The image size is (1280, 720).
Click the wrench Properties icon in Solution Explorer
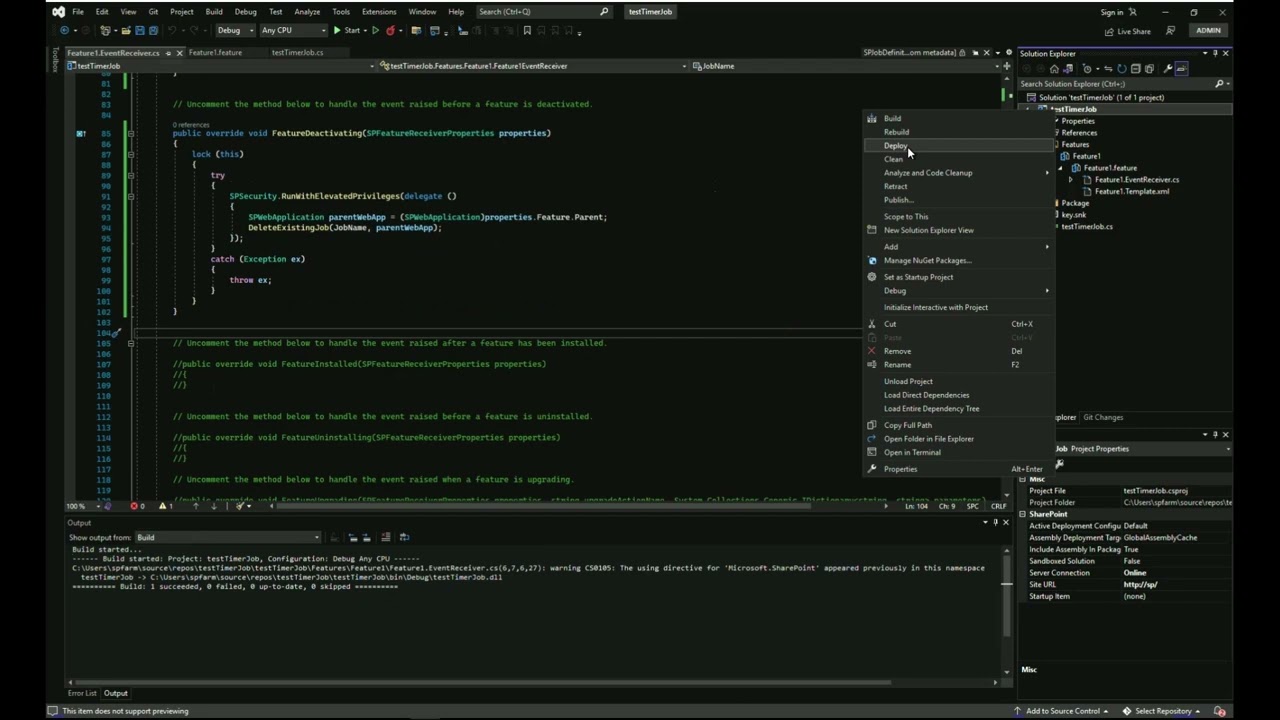point(1168,69)
